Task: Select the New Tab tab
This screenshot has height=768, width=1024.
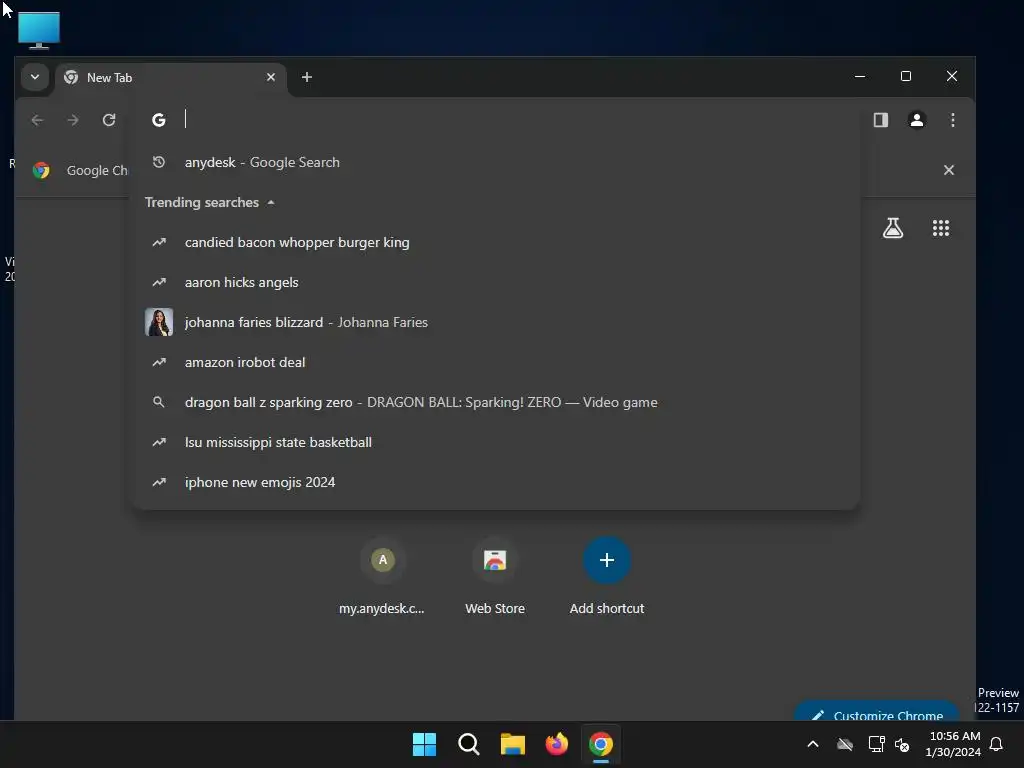Action: [171, 78]
